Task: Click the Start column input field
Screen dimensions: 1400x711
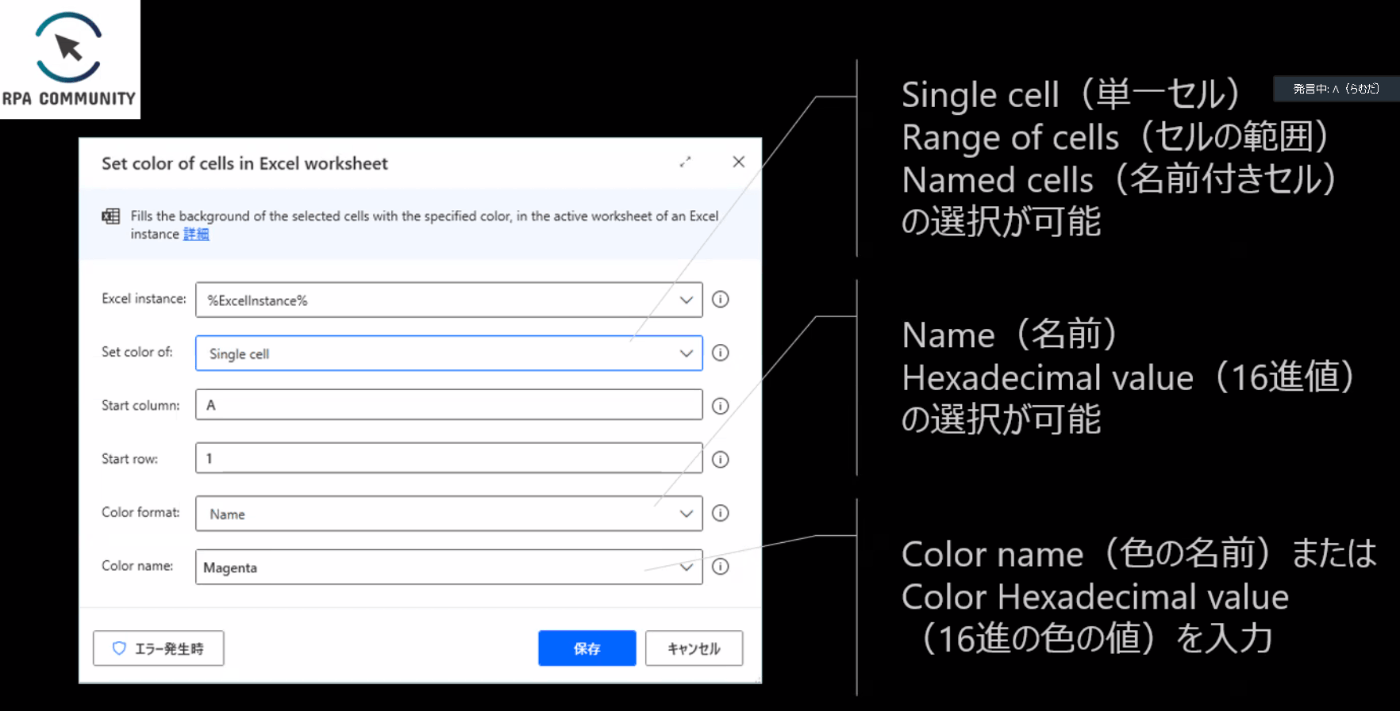Action: (x=449, y=405)
